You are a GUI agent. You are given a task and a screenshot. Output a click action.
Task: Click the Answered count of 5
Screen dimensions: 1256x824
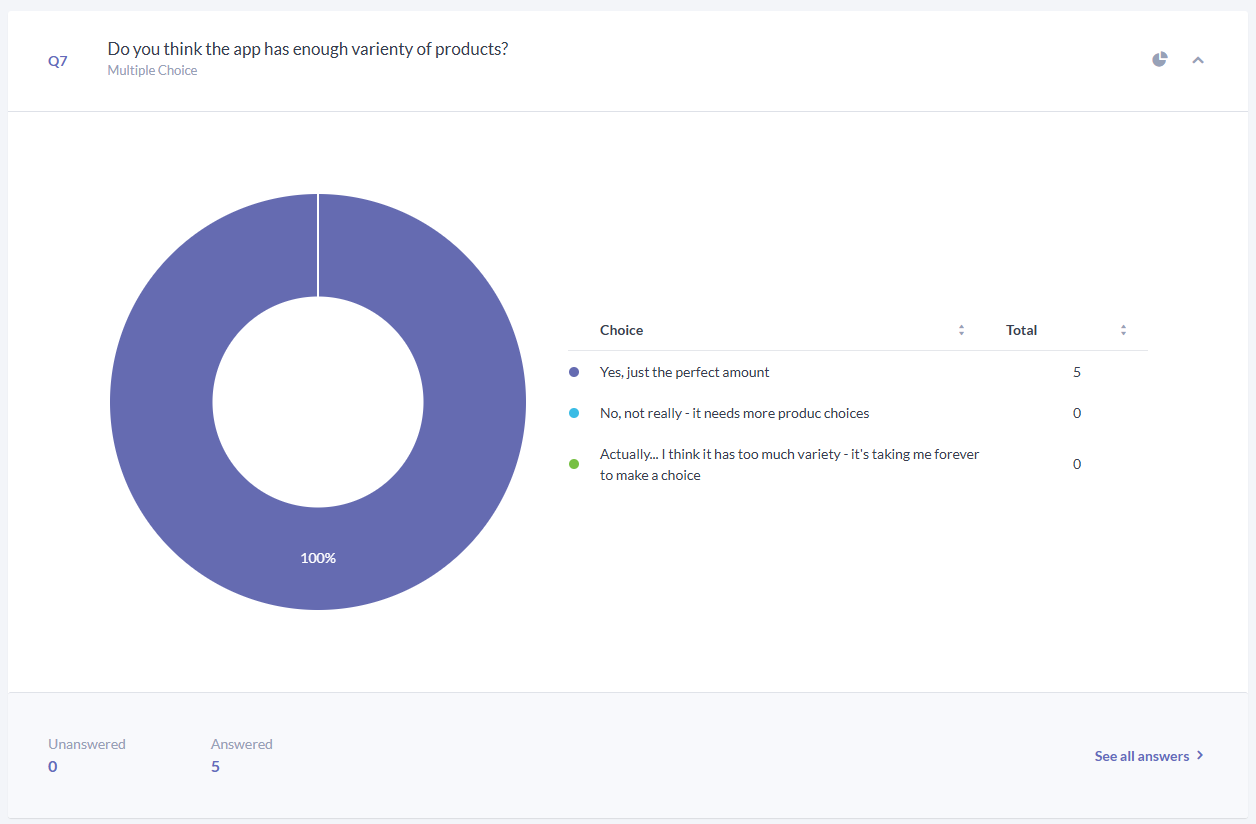[x=215, y=766]
